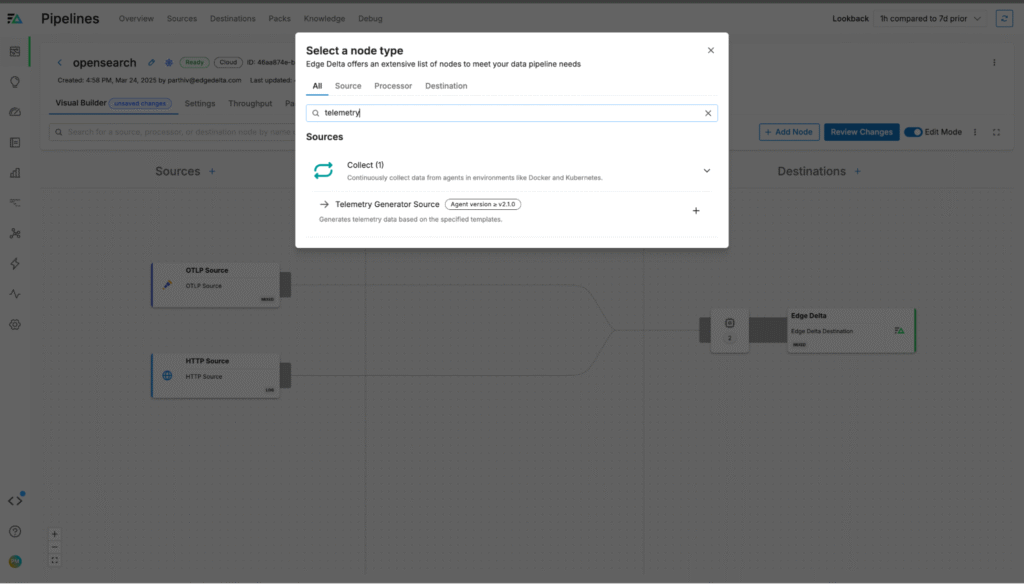Add a new source with Sources plus
The height and width of the screenshot is (584, 1024).
(211, 172)
